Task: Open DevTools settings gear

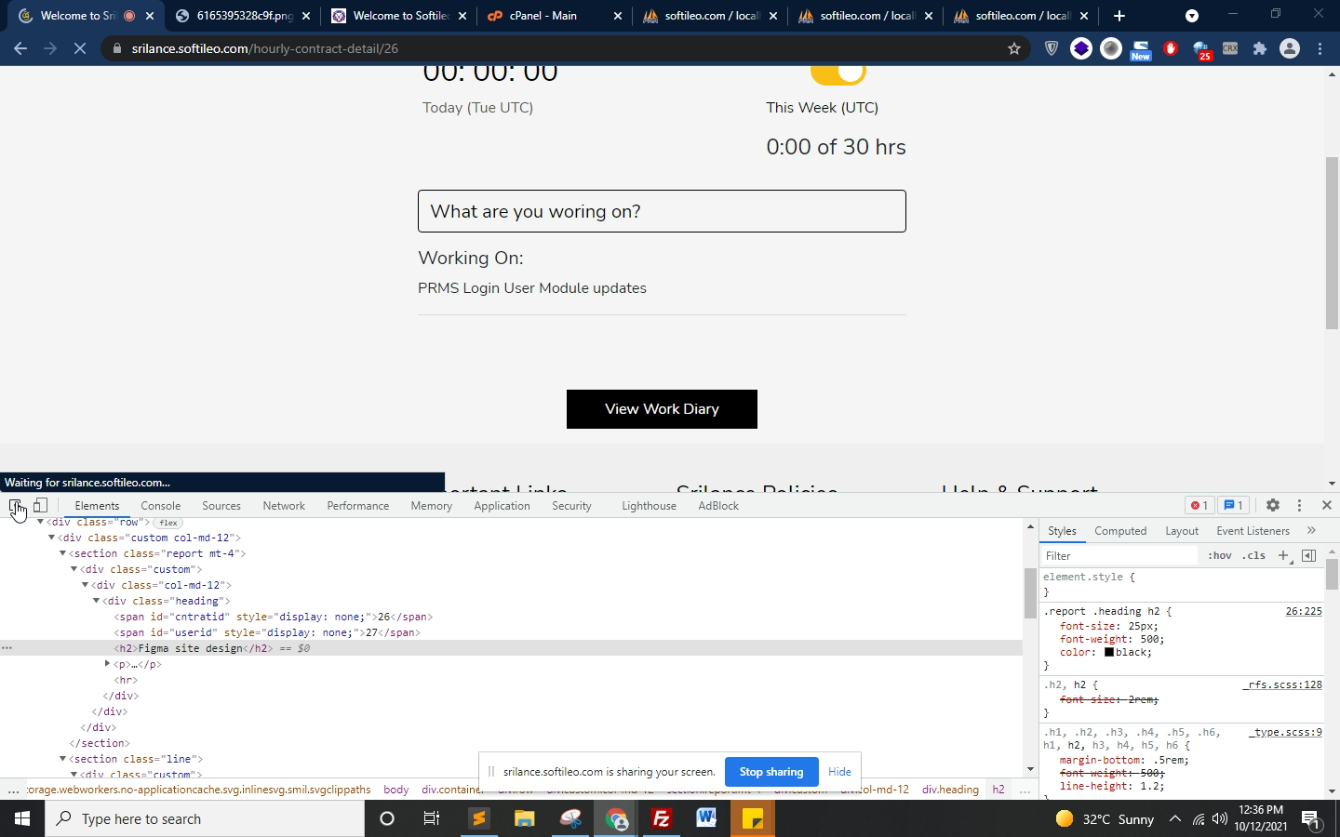Action: coord(1272,506)
